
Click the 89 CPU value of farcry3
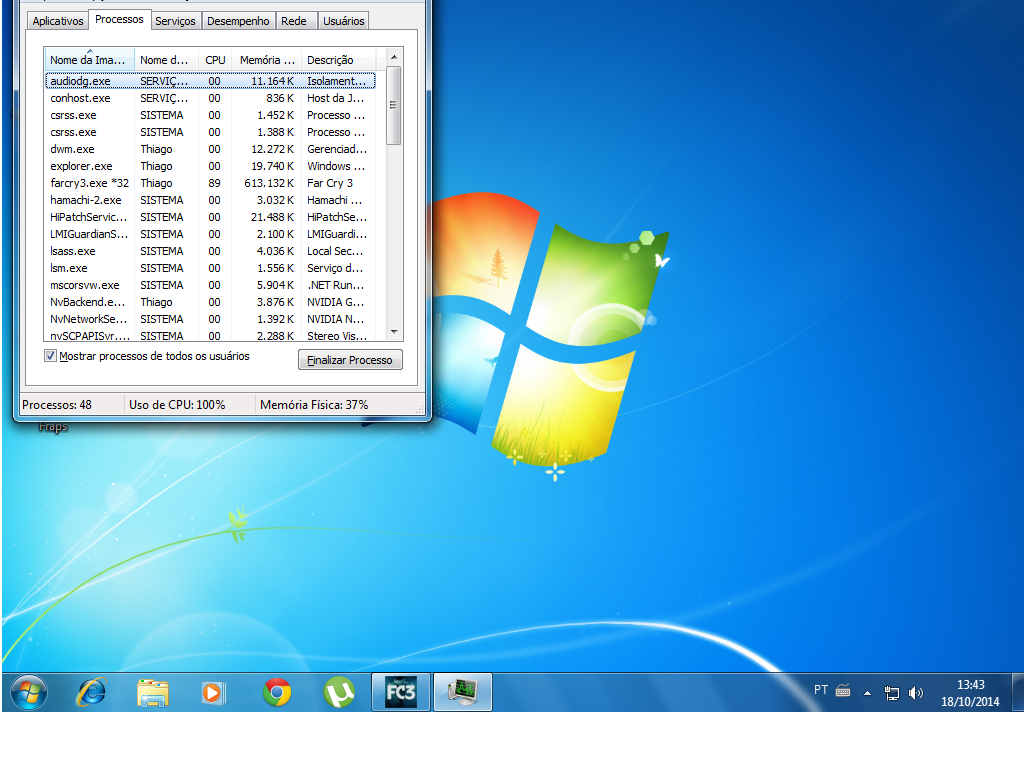pos(214,183)
